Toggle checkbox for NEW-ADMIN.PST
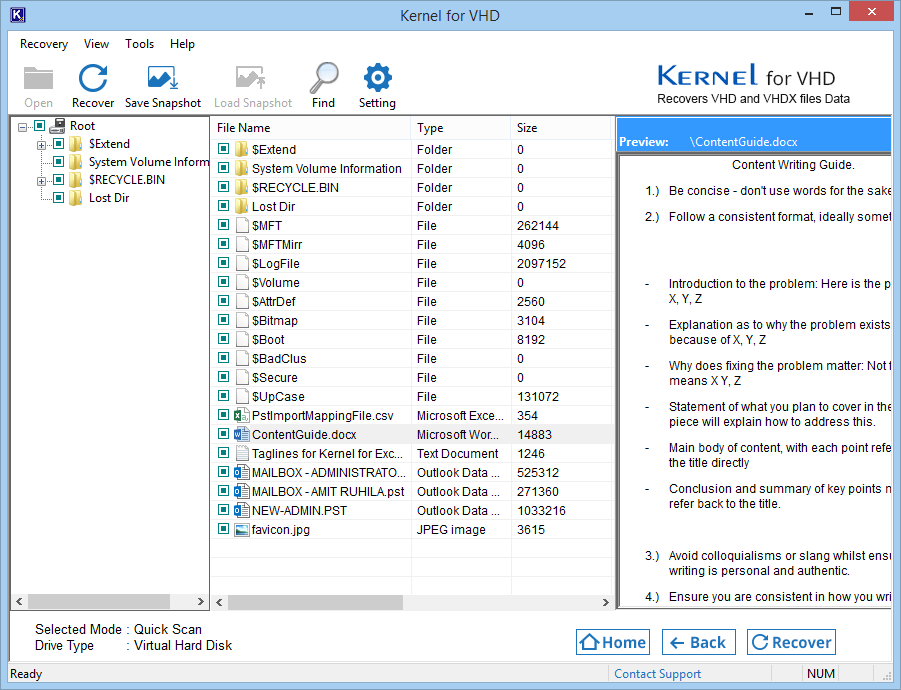This screenshot has height=690, width=901. click(224, 509)
